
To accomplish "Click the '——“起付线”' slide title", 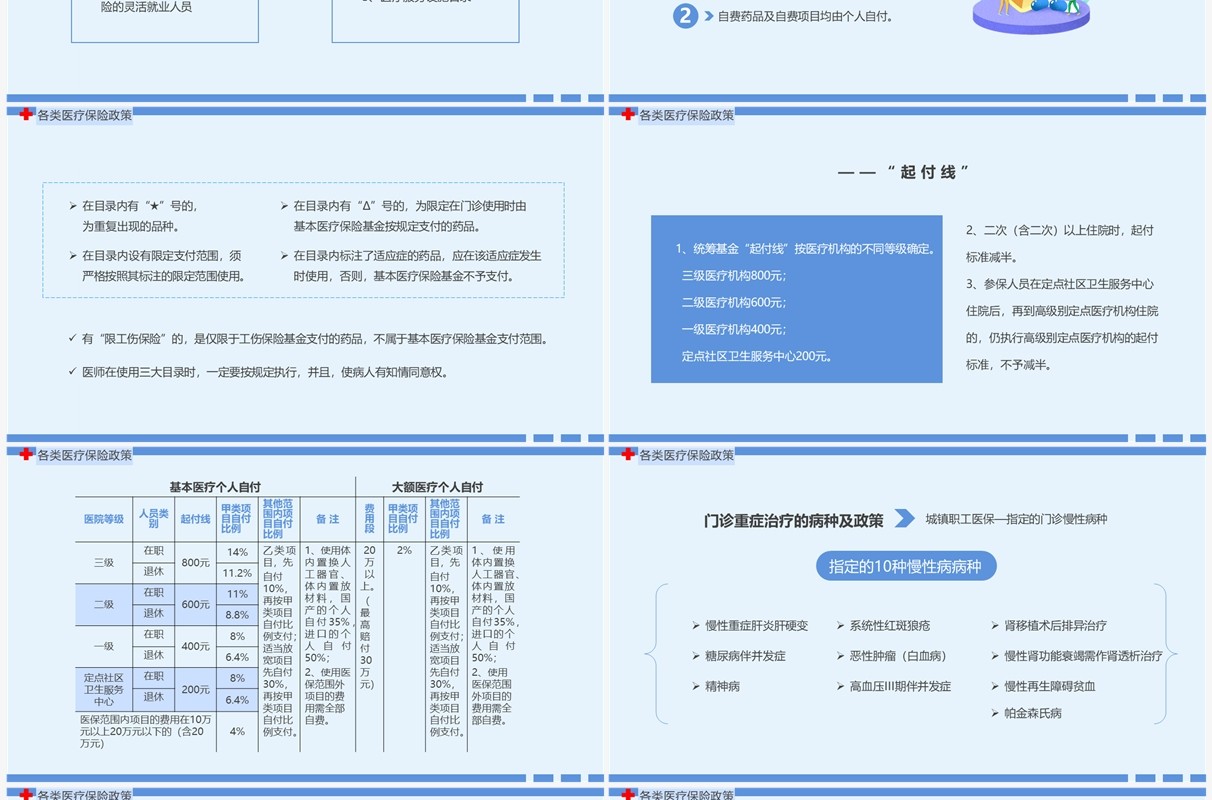I will (905, 172).
